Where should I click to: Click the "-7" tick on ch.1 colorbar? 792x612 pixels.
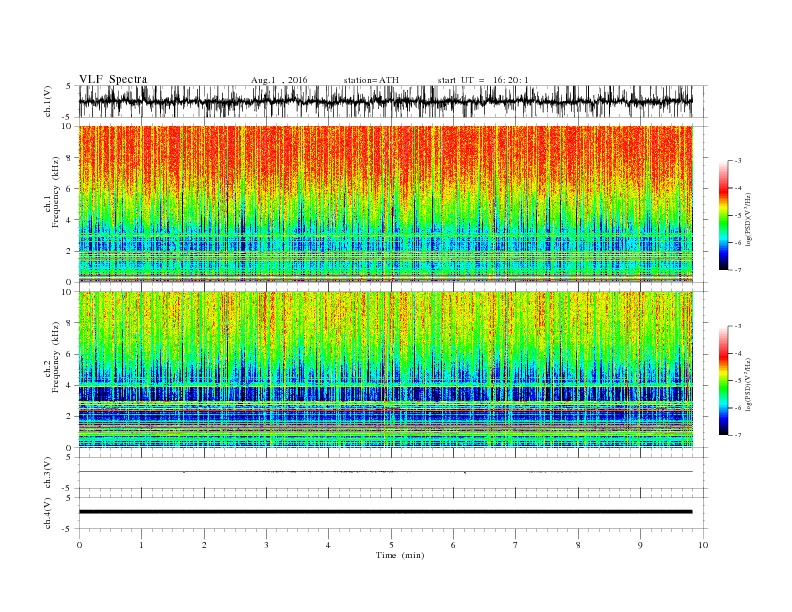(738, 270)
